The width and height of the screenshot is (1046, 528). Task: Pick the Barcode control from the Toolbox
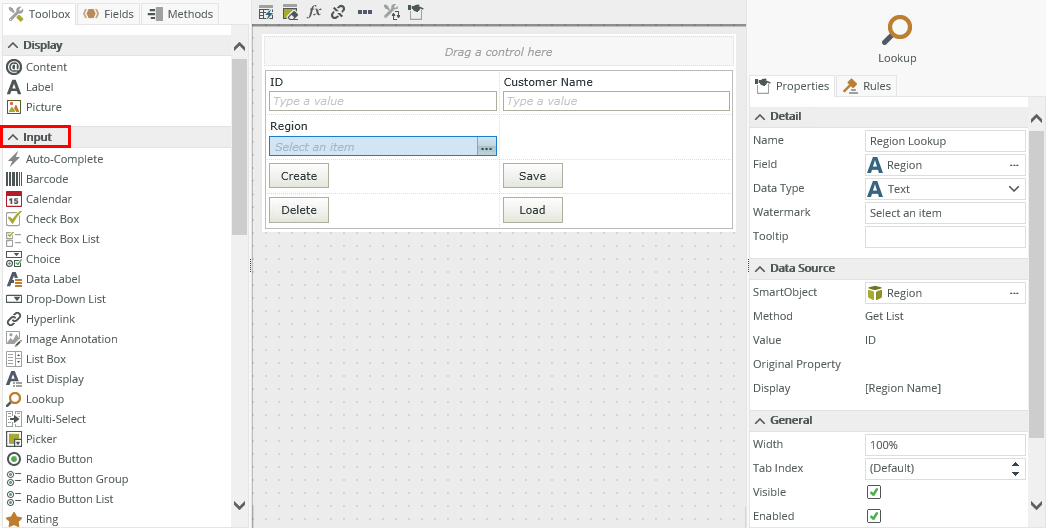tap(46, 179)
